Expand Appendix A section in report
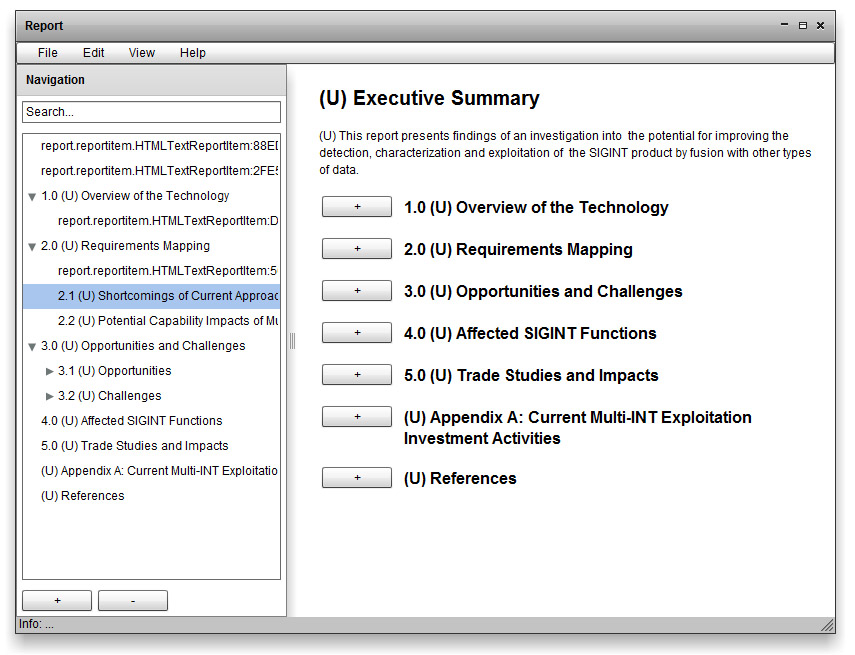 coord(356,417)
